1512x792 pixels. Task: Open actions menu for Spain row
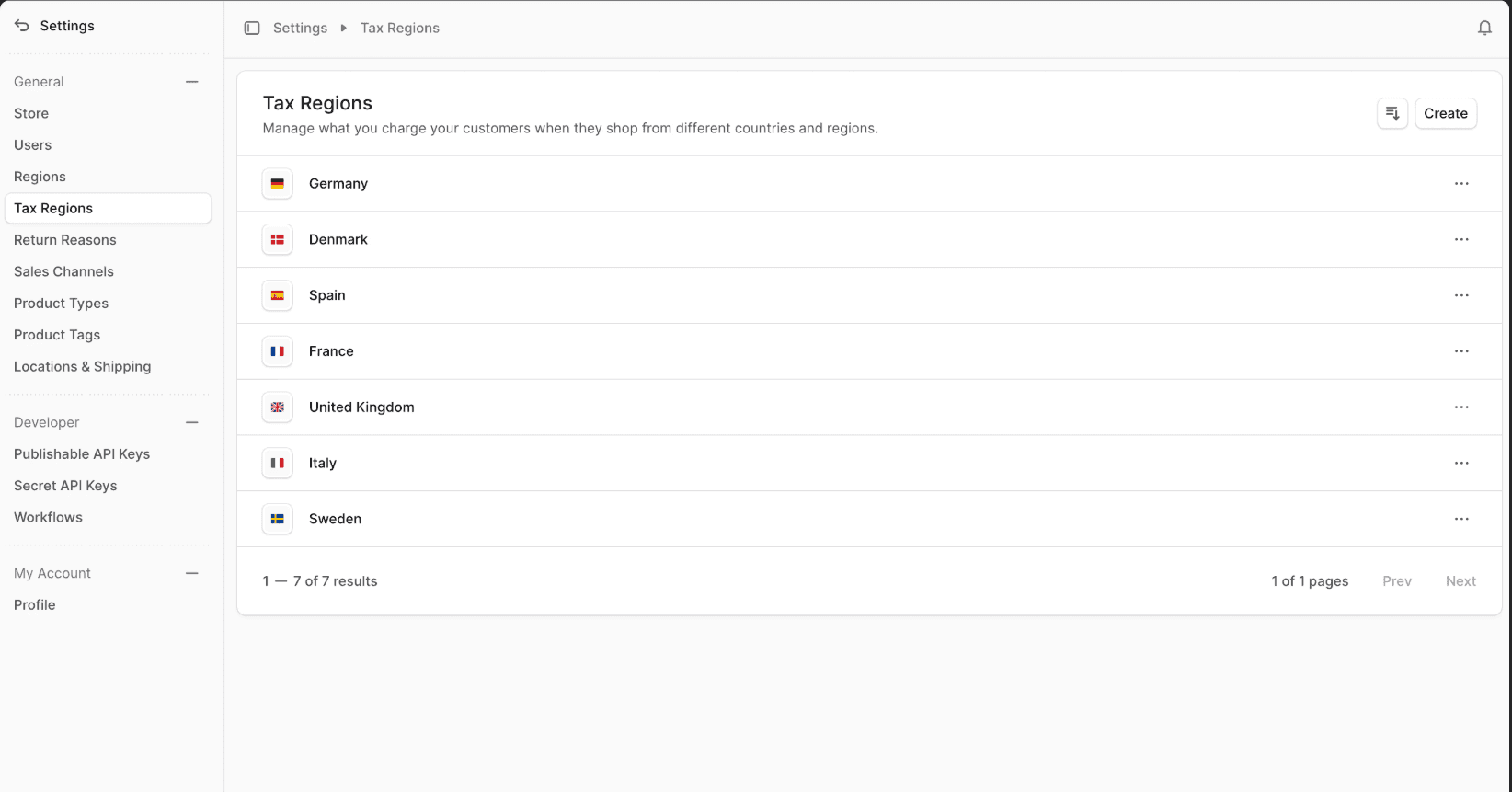pos(1461,295)
